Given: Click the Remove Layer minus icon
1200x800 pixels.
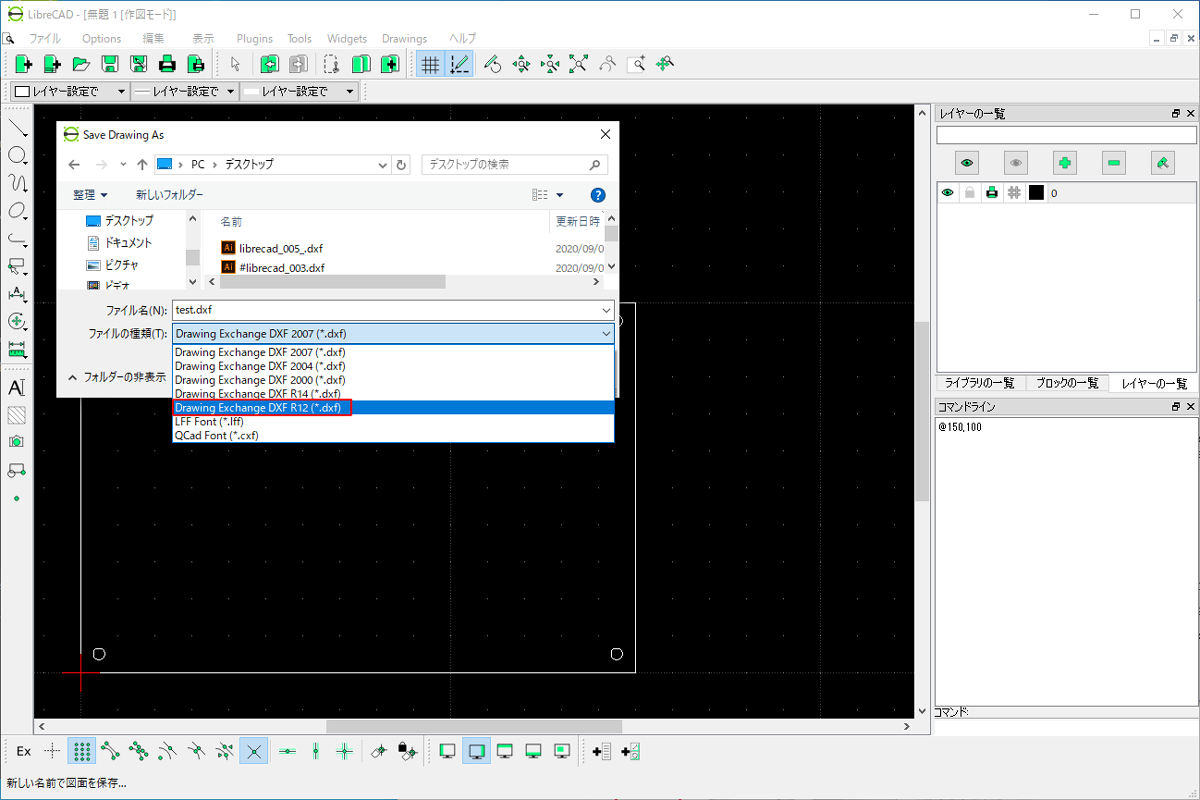Looking at the screenshot, I should (x=1114, y=163).
